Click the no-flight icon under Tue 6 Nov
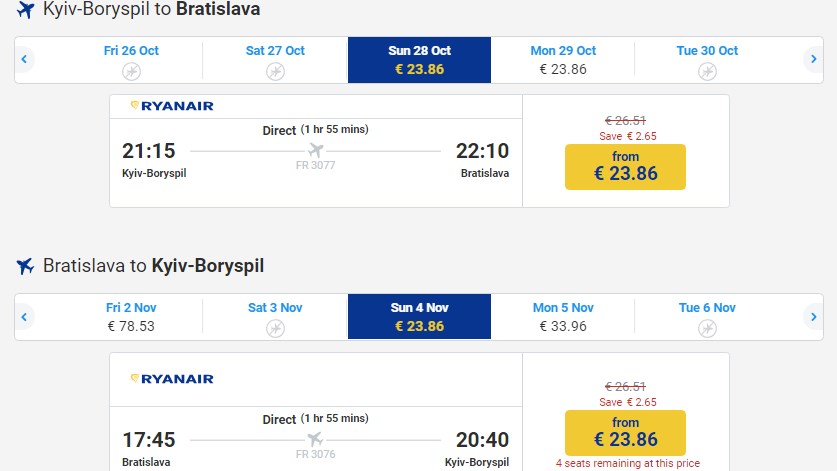Image resolution: width=837 pixels, height=471 pixels. [x=707, y=327]
